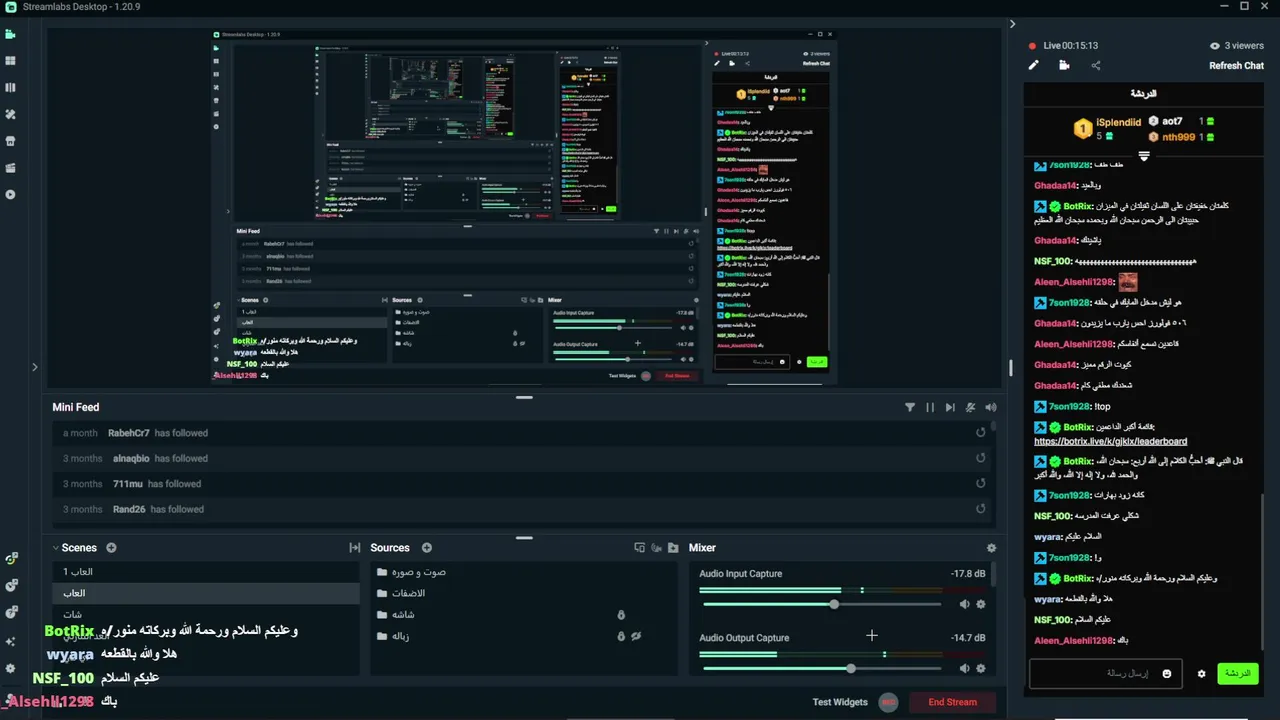This screenshot has height=720, width=1280.
Task: Add a new scene with plus icon
Action: tap(111, 548)
